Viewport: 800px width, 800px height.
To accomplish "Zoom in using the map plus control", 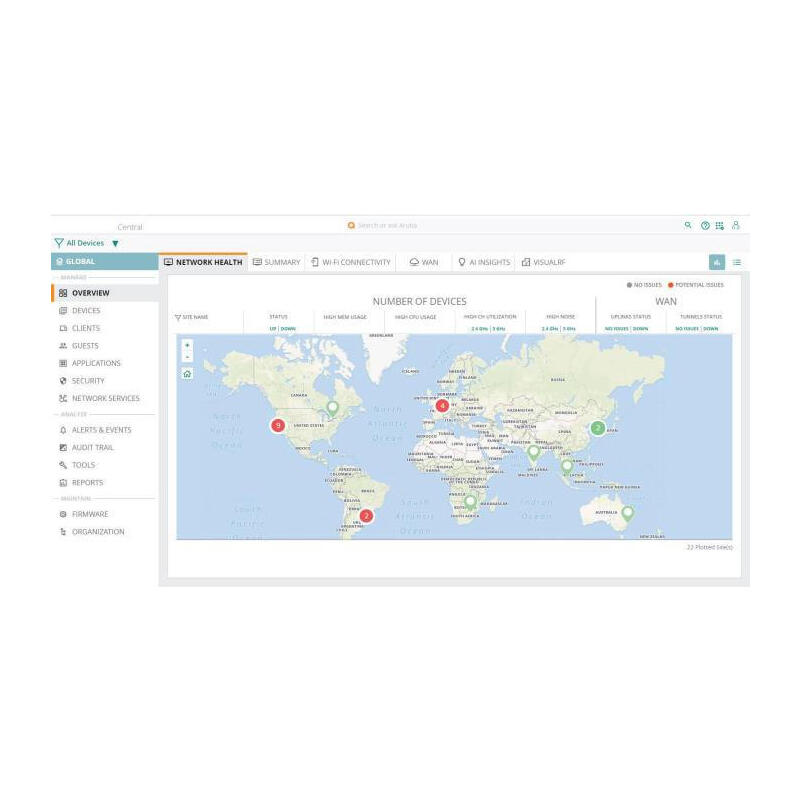I will pyautogui.click(x=186, y=346).
